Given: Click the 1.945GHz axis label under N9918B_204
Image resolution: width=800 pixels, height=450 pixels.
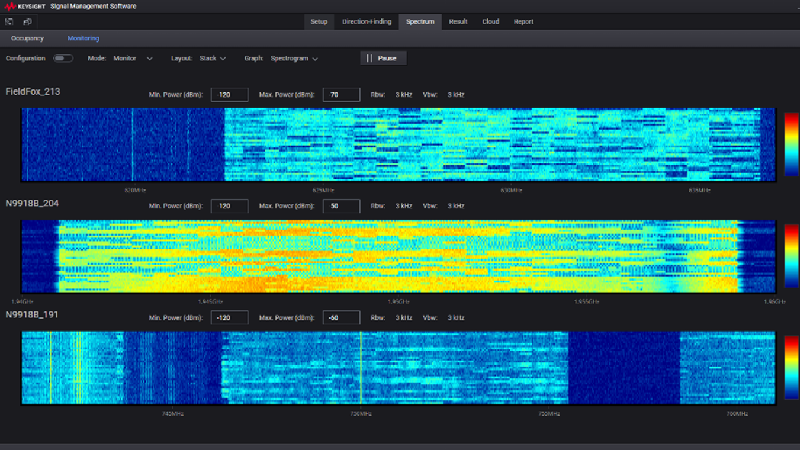Looking at the screenshot, I should [210, 302].
